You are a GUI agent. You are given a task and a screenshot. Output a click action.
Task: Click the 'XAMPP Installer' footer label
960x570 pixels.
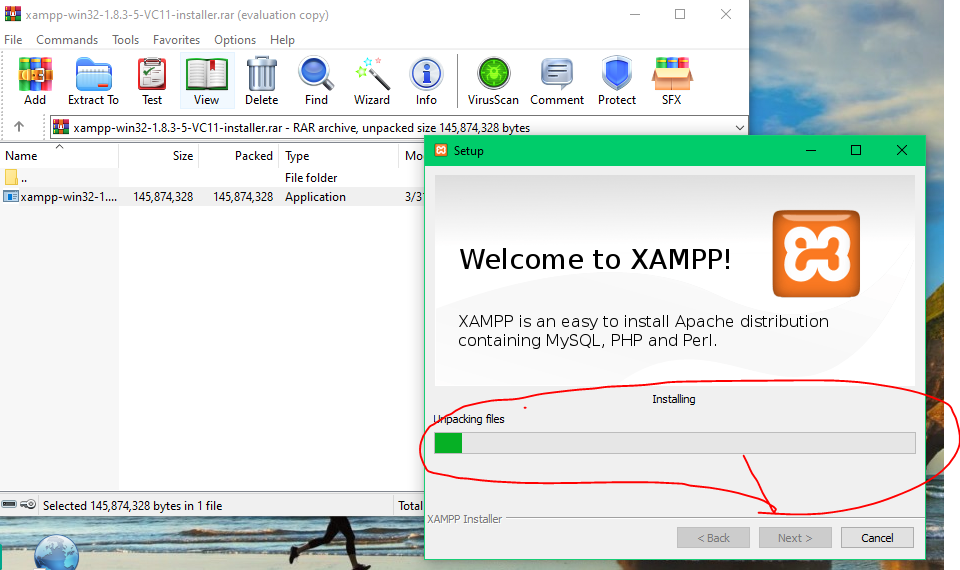[x=465, y=519]
